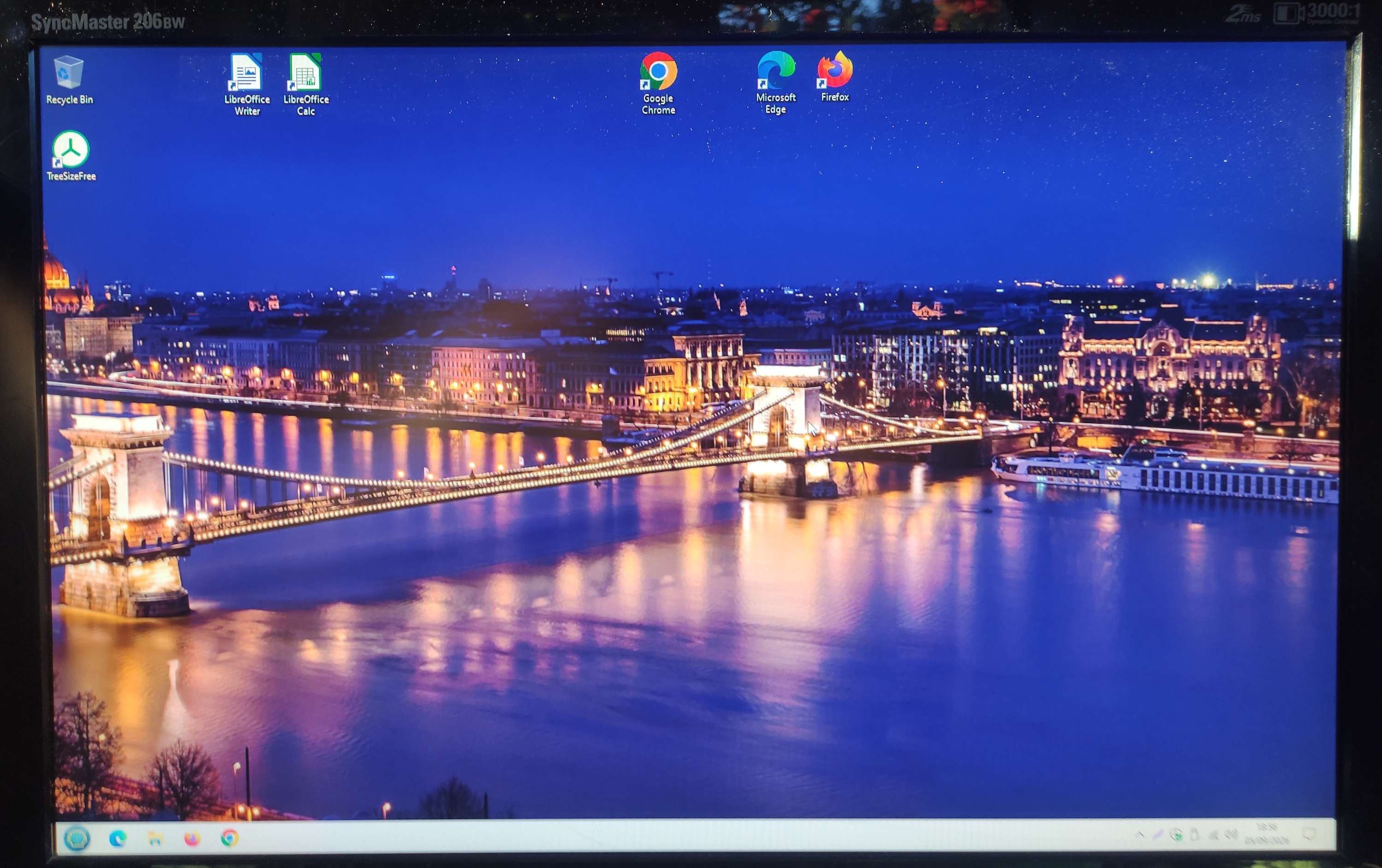Open the taskbar clock and date

1267,834
